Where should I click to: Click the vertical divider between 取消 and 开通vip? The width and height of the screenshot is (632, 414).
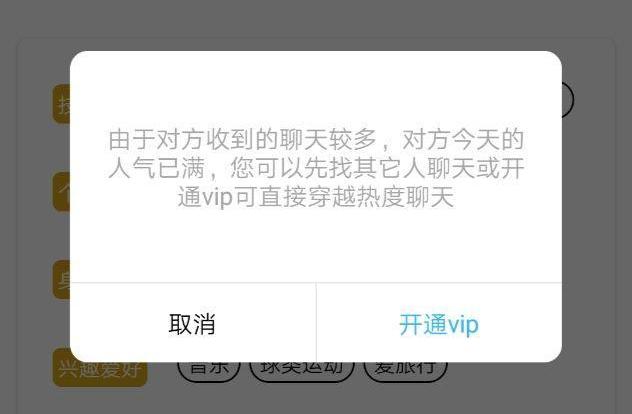pyautogui.click(x=316, y=322)
